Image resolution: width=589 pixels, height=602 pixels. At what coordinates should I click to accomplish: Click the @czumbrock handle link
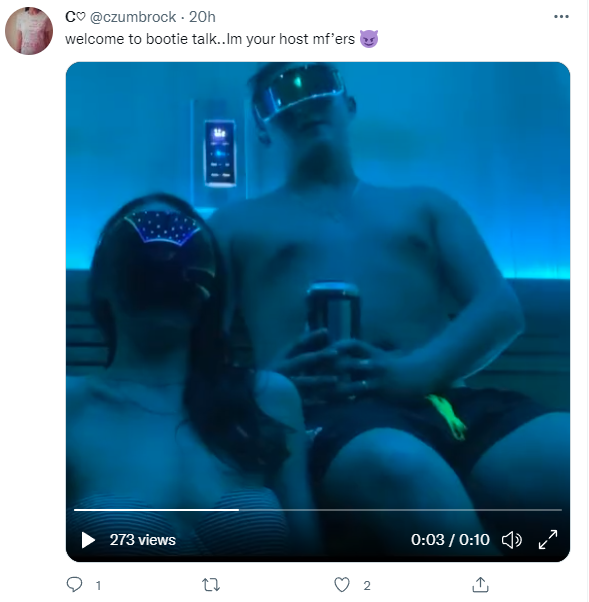(x=133, y=17)
